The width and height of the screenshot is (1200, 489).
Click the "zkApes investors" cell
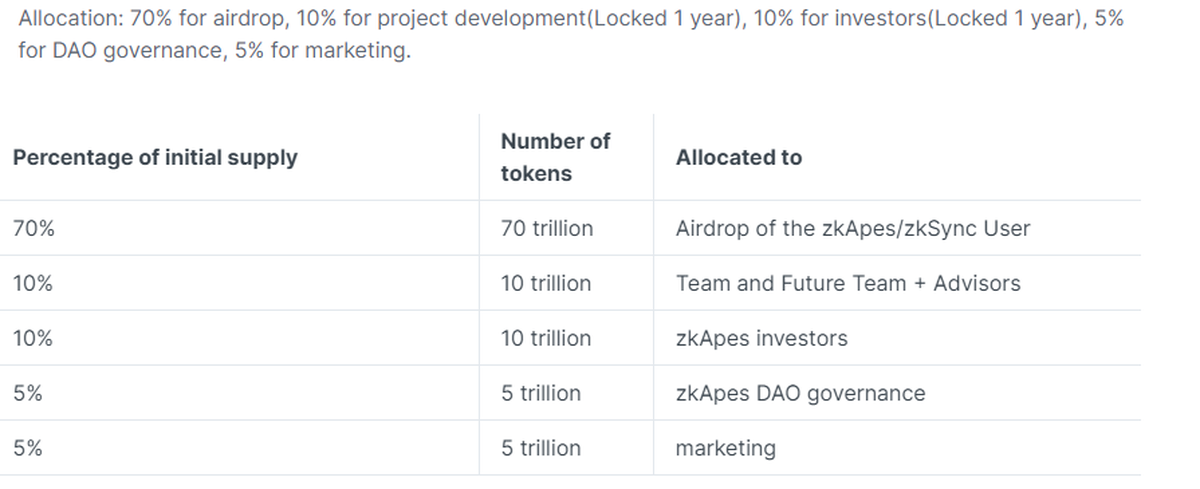pos(762,339)
